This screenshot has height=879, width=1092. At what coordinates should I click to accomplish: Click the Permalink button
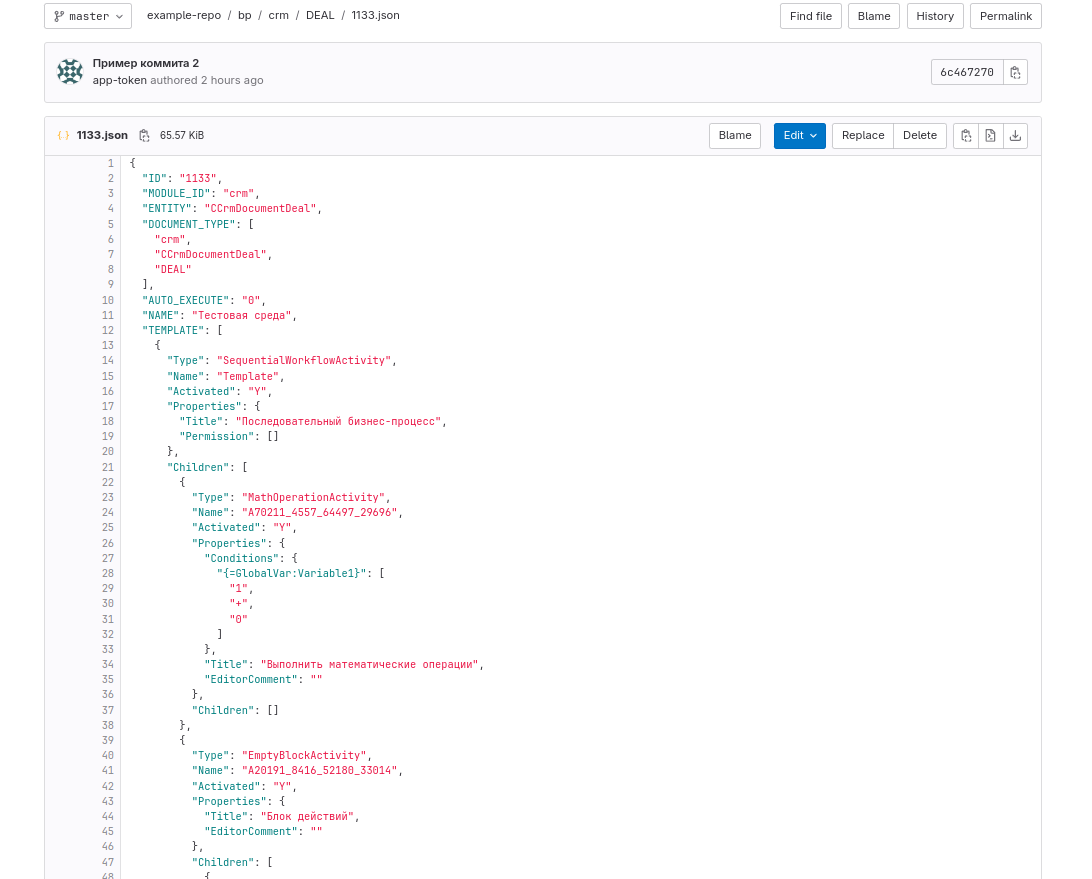tap(1006, 16)
